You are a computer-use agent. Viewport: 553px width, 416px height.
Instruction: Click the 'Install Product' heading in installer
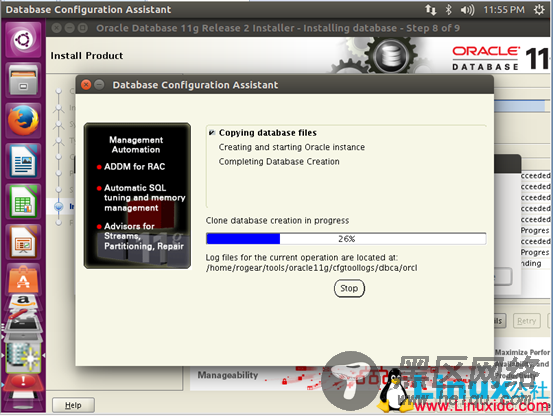coord(87,56)
